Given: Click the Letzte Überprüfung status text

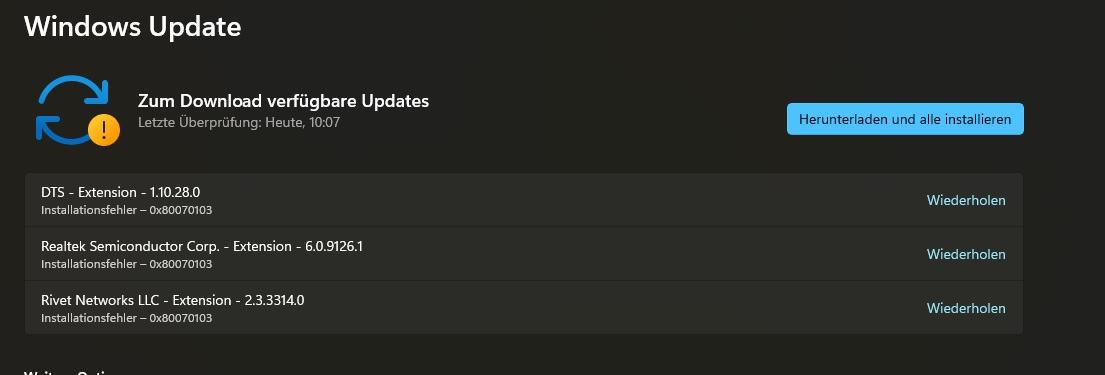Looking at the screenshot, I should (239, 123).
